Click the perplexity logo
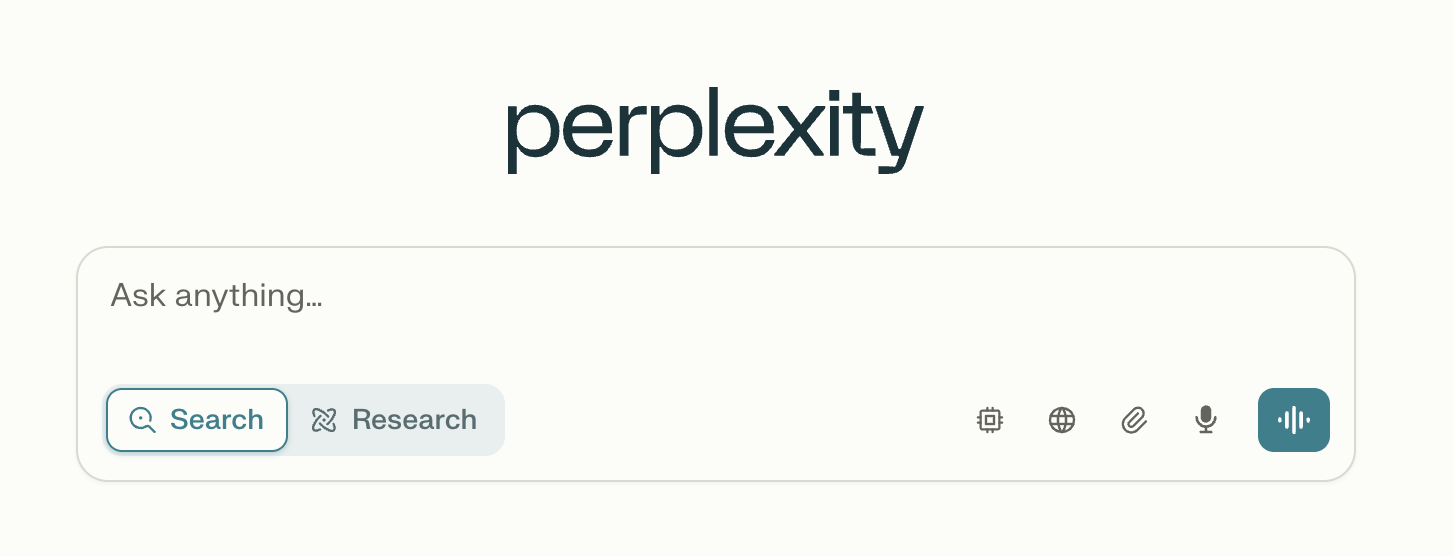The height and width of the screenshot is (556, 1454). click(715, 130)
